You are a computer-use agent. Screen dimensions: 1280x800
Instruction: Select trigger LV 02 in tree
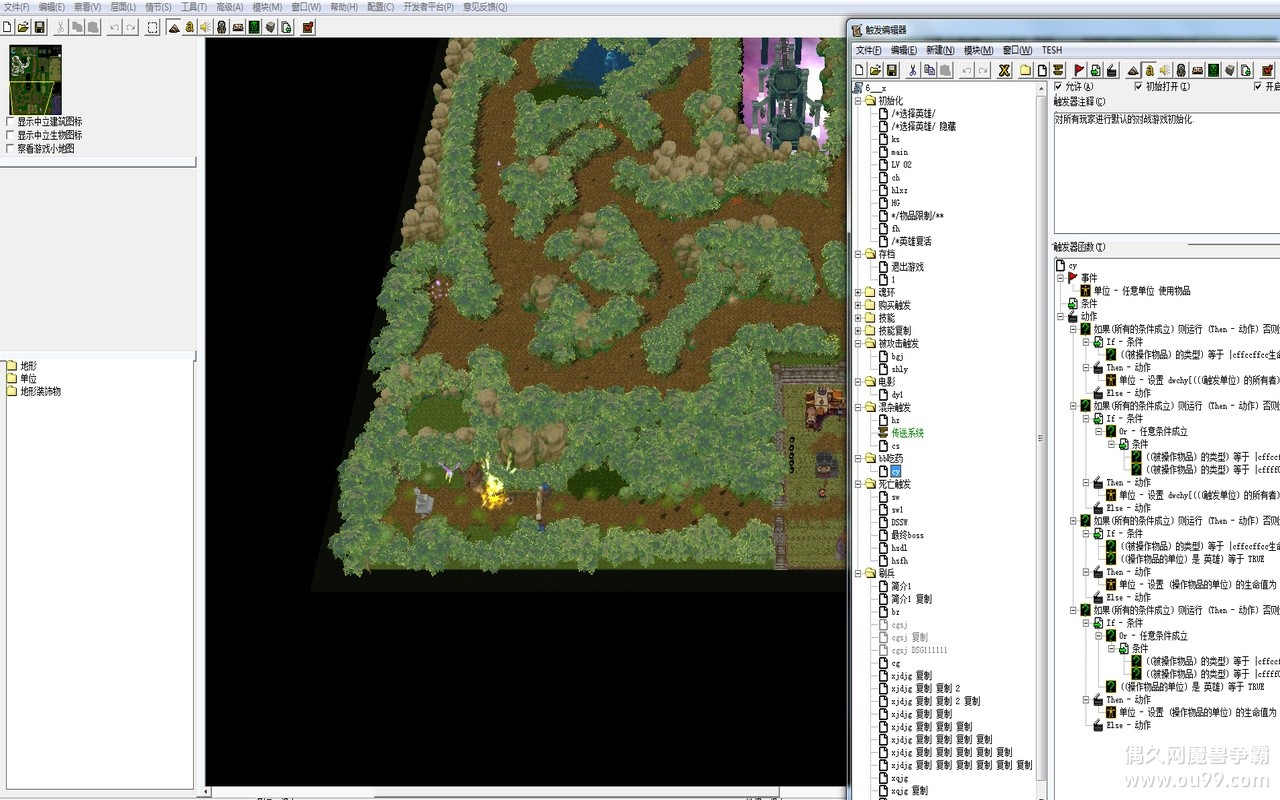901,165
